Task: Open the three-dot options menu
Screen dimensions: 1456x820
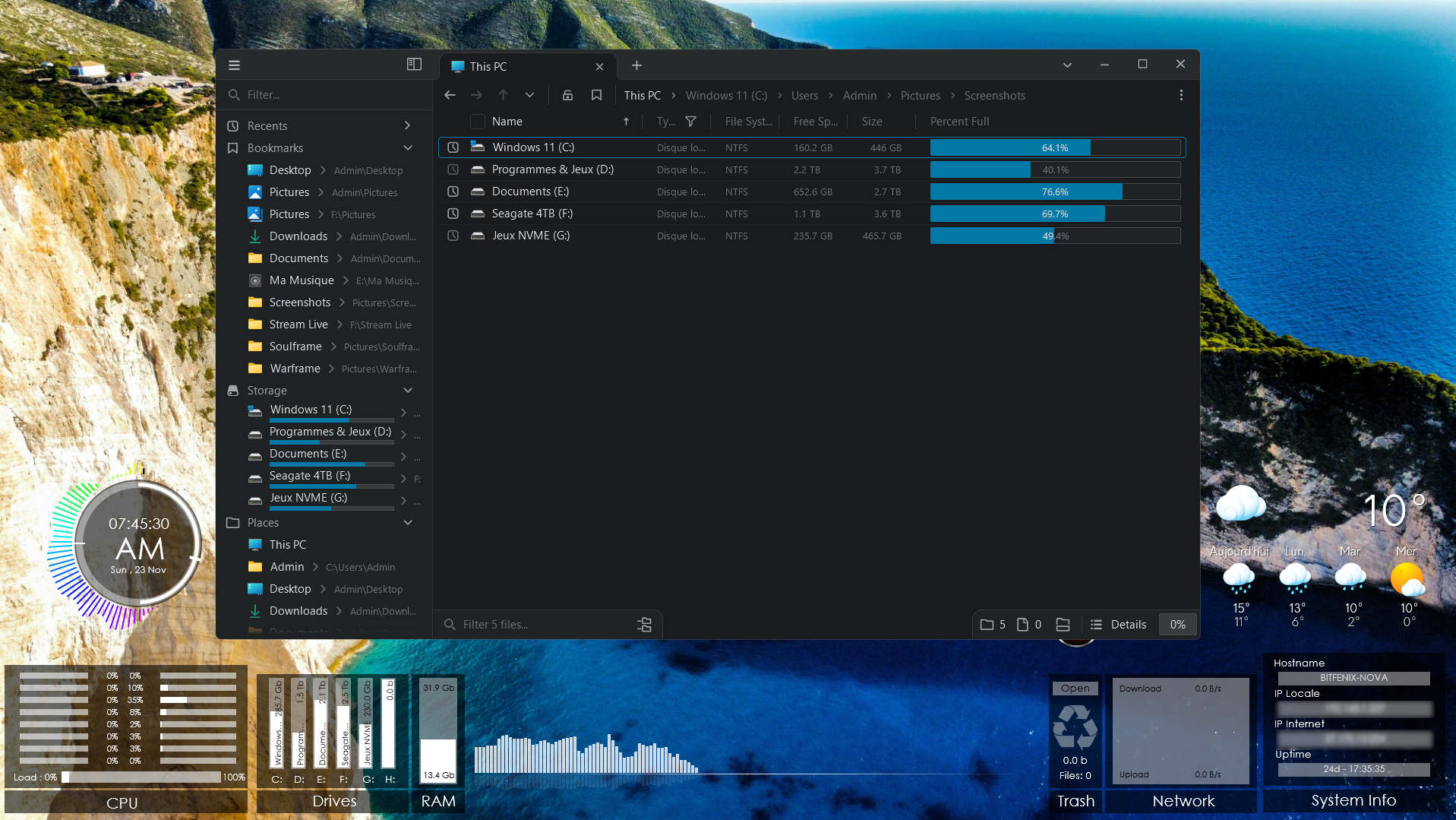Action: coord(1180,95)
